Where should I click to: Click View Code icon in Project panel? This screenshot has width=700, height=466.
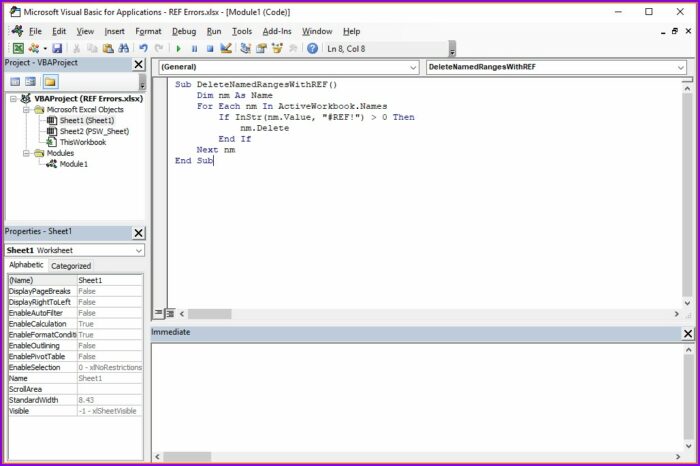pyautogui.click(x=15, y=82)
